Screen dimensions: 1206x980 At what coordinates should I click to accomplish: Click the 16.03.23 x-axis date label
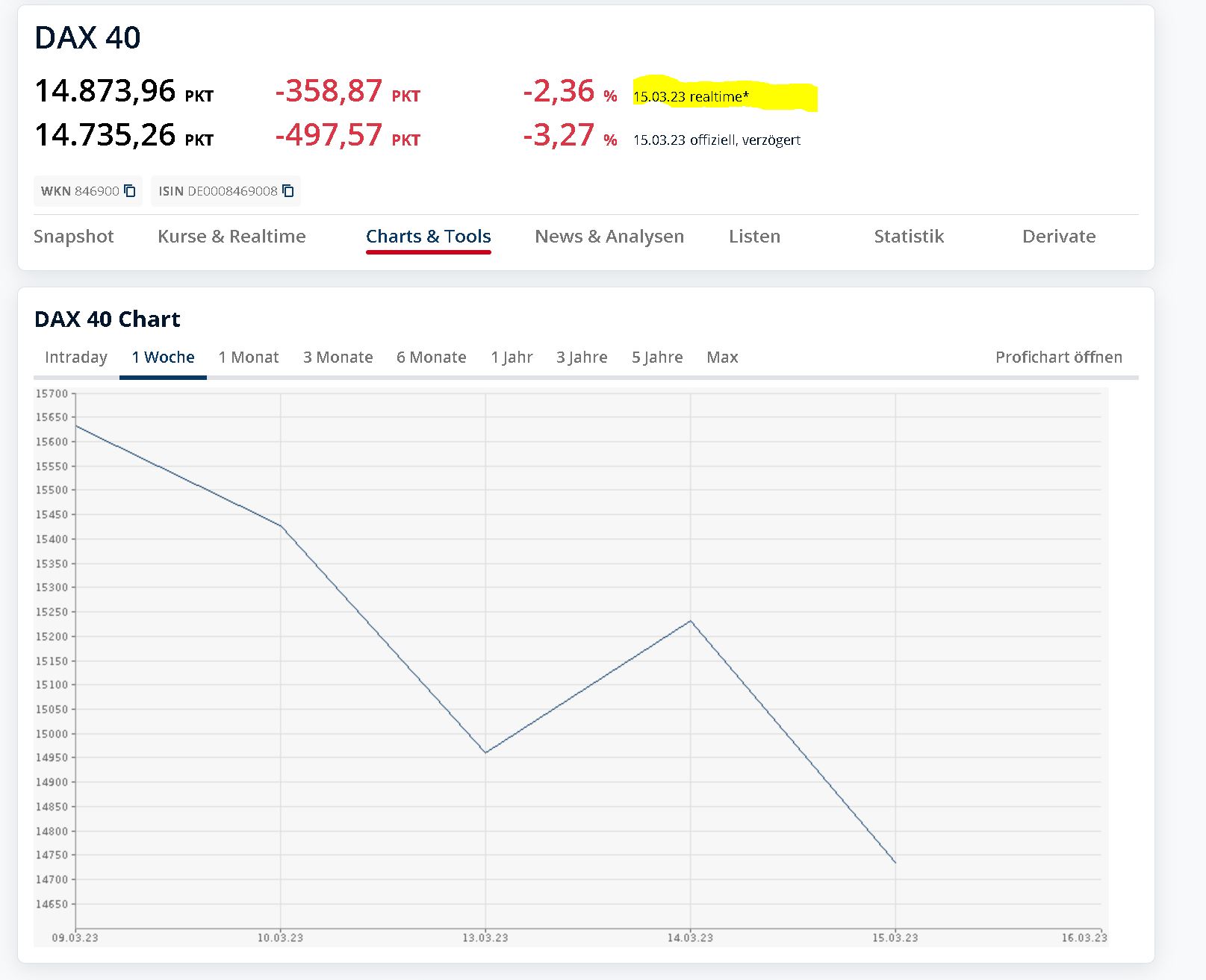[1084, 938]
